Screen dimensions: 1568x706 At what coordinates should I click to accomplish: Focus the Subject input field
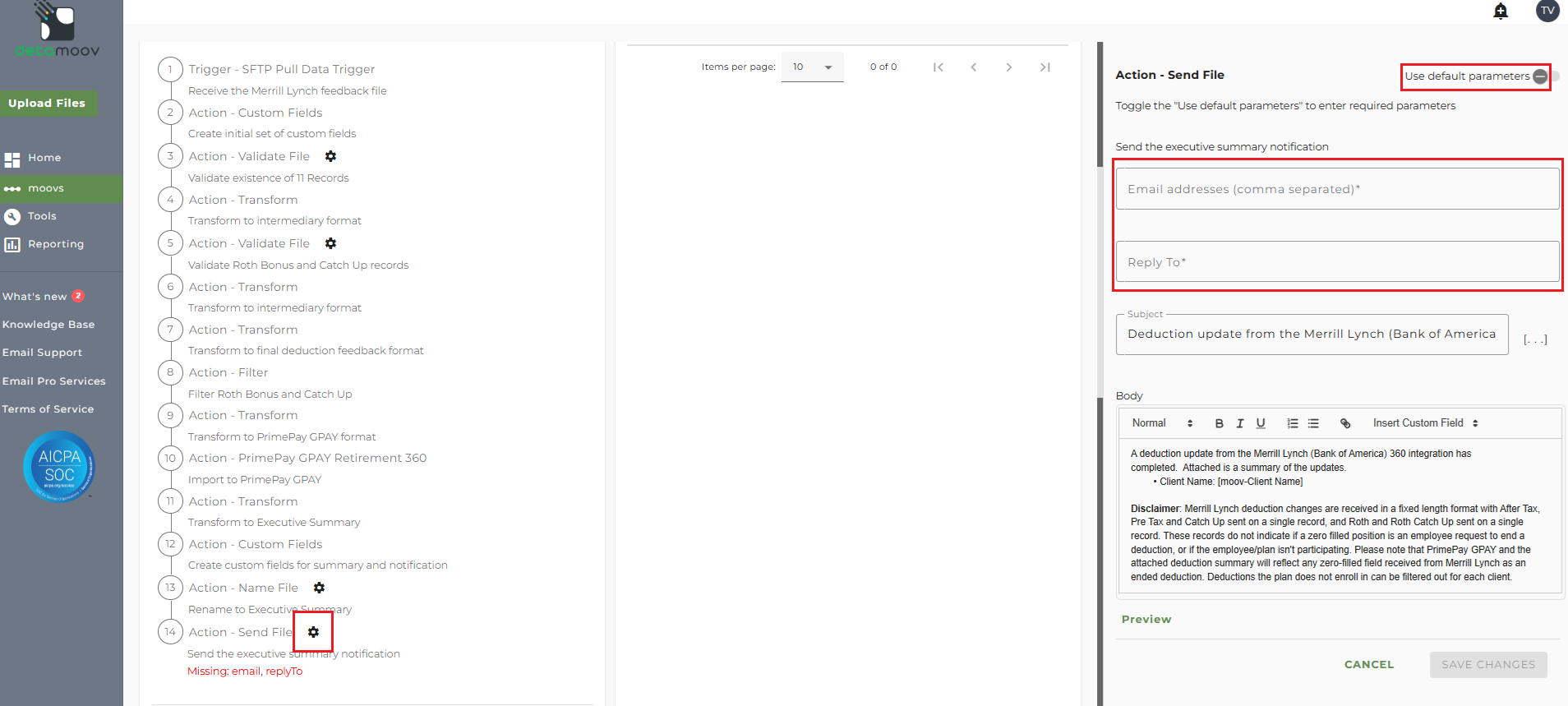(x=1312, y=335)
